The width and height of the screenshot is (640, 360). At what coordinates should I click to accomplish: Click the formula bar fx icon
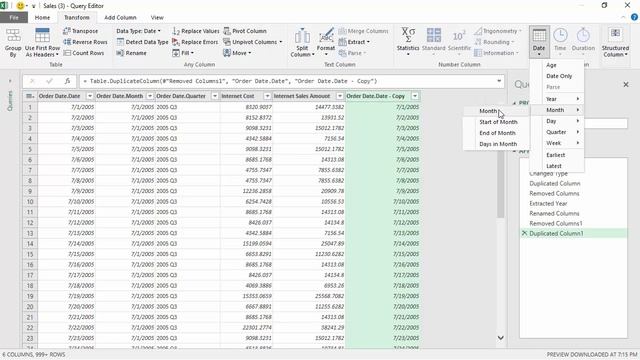pyautogui.click(x=67, y=81)
